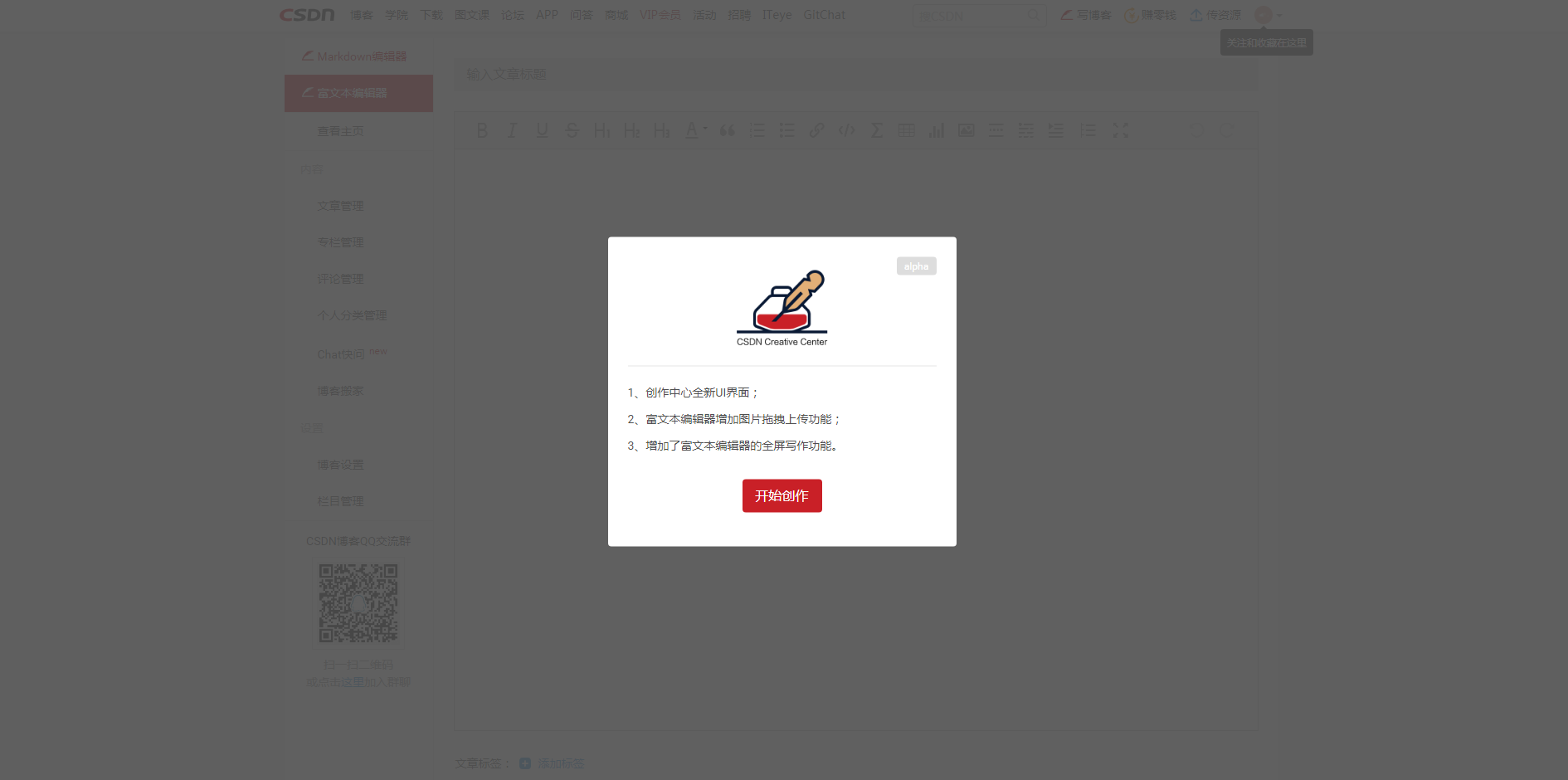Insert a horizontal rule from the toolbar
1568x780 pixels.
[996, 130]
